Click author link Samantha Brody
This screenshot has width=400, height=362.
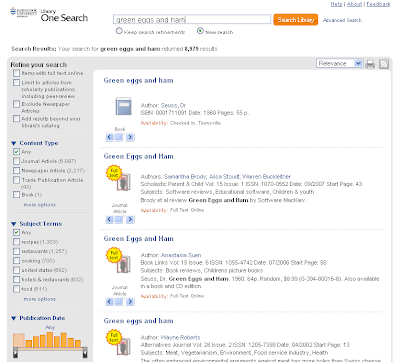pyautogui.click(x=185, y=177)
